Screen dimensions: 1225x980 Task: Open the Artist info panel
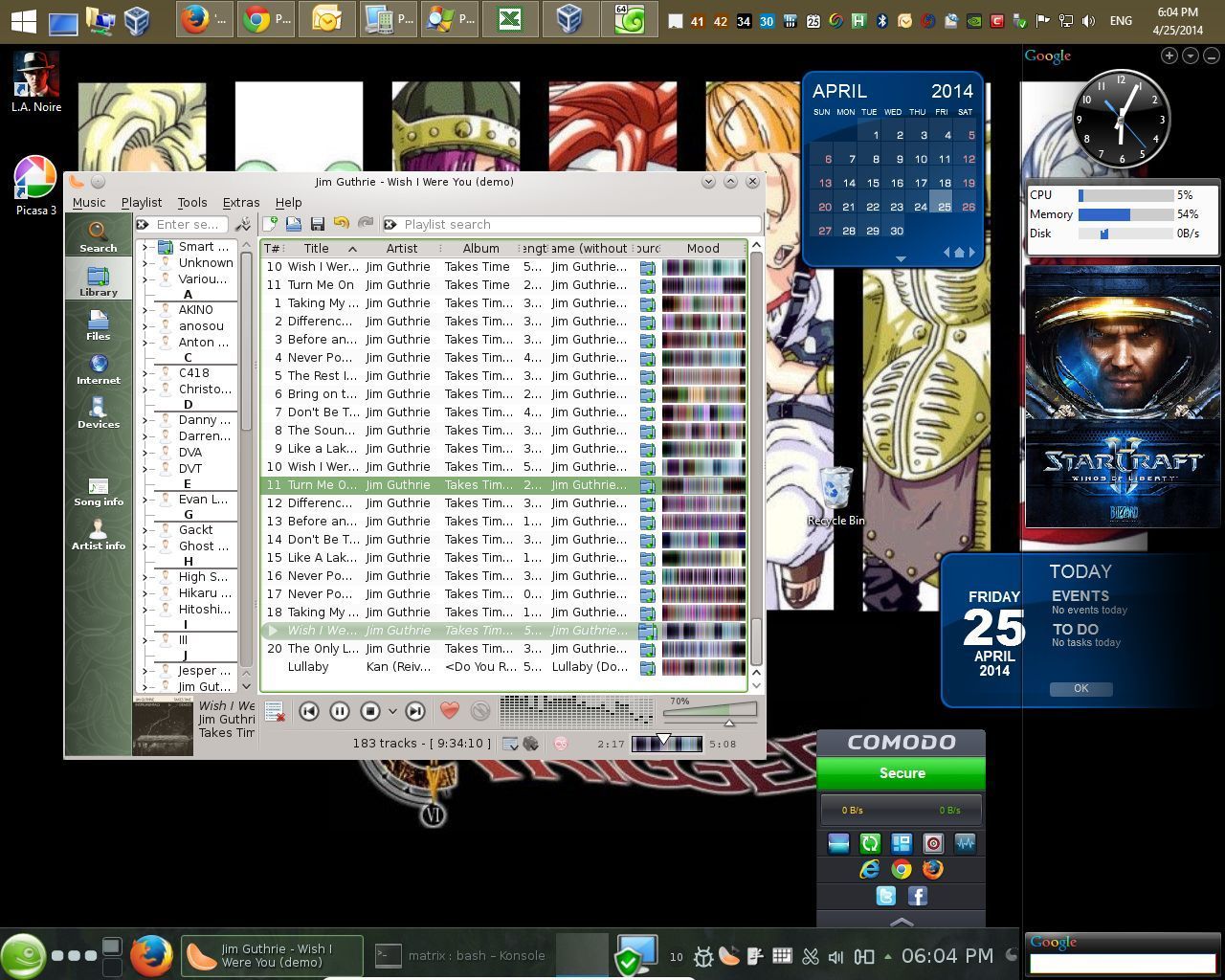[99, 535]
